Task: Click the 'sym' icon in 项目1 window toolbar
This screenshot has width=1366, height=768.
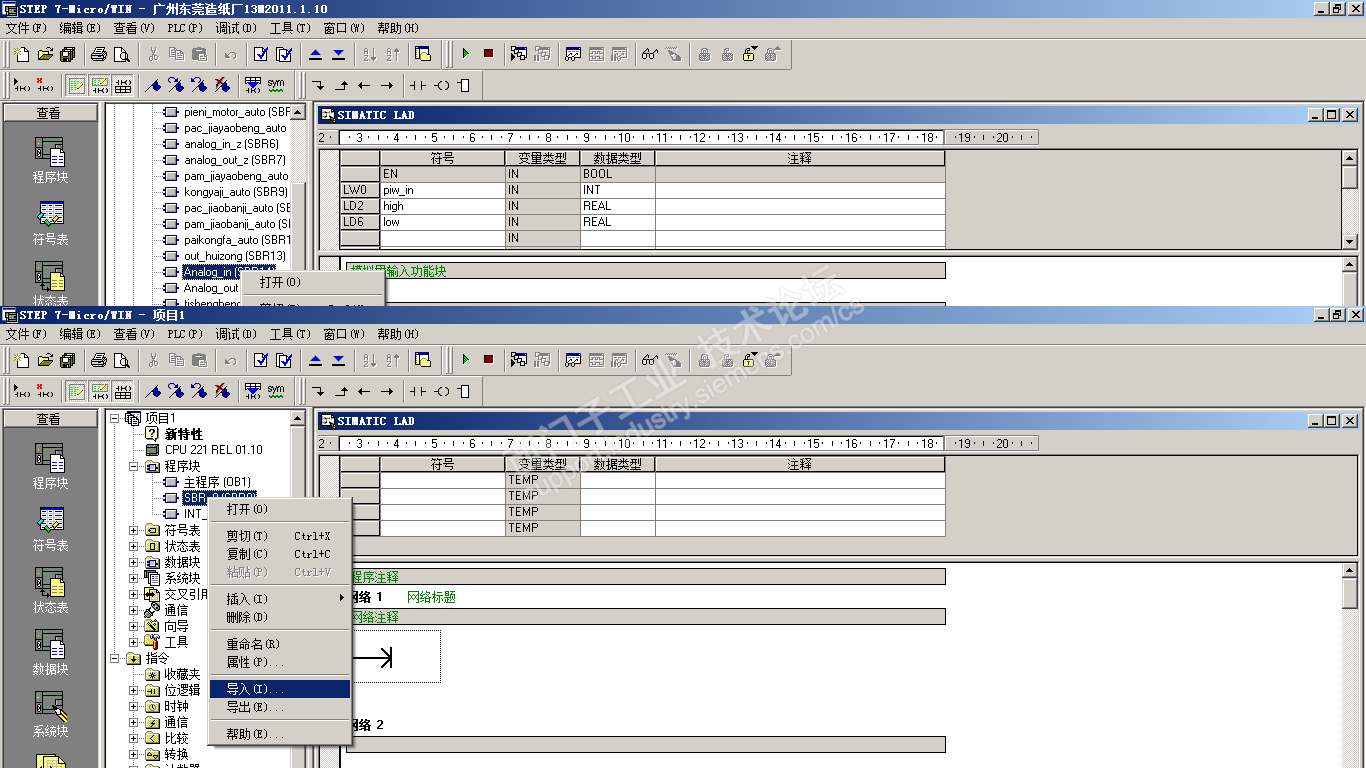Action: (276, 390)
